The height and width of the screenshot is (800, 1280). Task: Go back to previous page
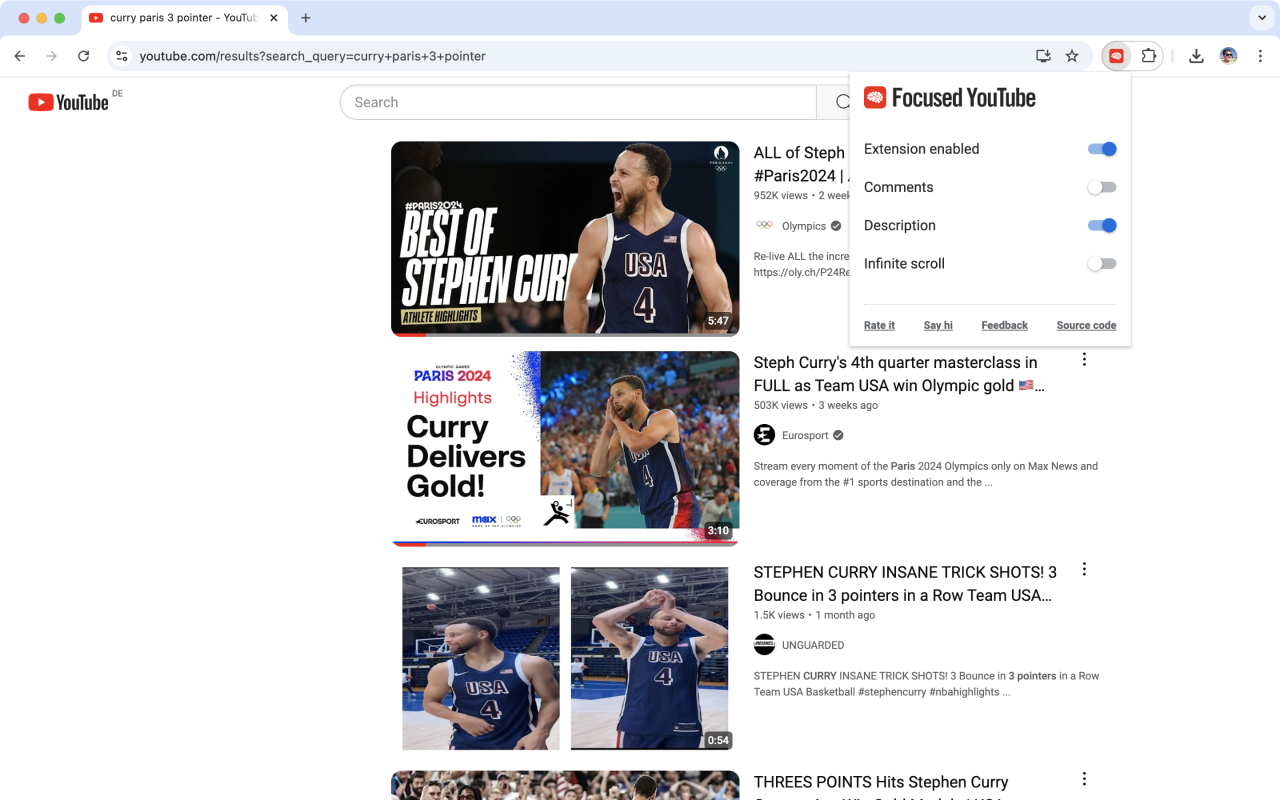(x=20, y=56)
